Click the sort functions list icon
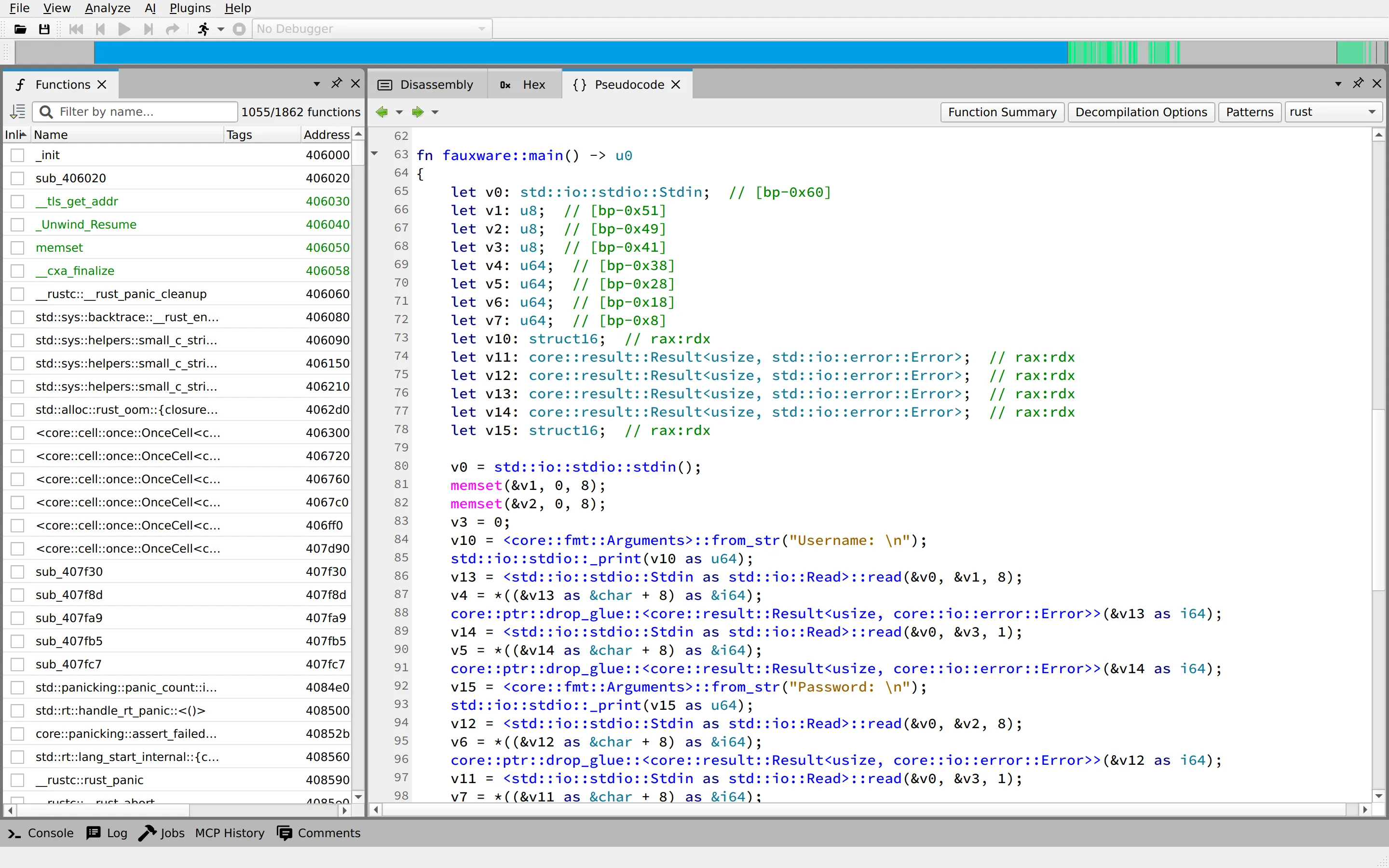1389x868 pixels. pyautogui.click(x=18, y=111)
